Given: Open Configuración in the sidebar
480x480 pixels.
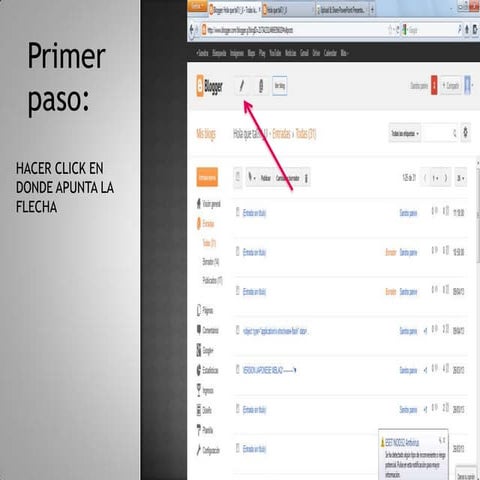Looking at the screenshot, I should (x=208, y=450).
